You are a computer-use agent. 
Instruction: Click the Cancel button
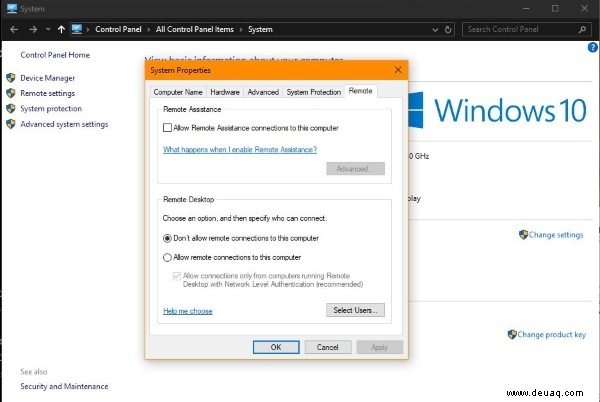pos(328,347)
